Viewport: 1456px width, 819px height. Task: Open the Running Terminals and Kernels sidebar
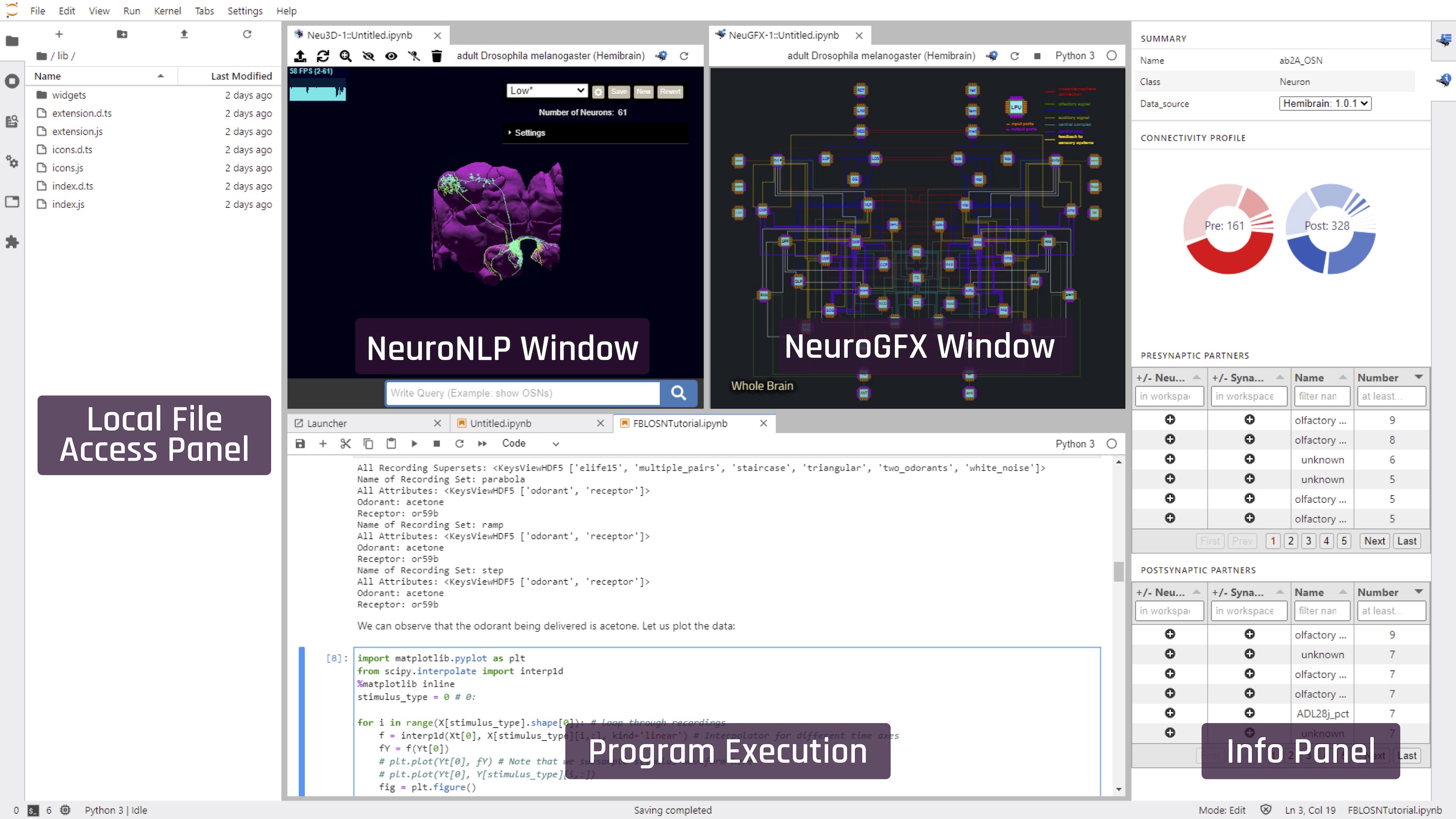click(12, 81)
